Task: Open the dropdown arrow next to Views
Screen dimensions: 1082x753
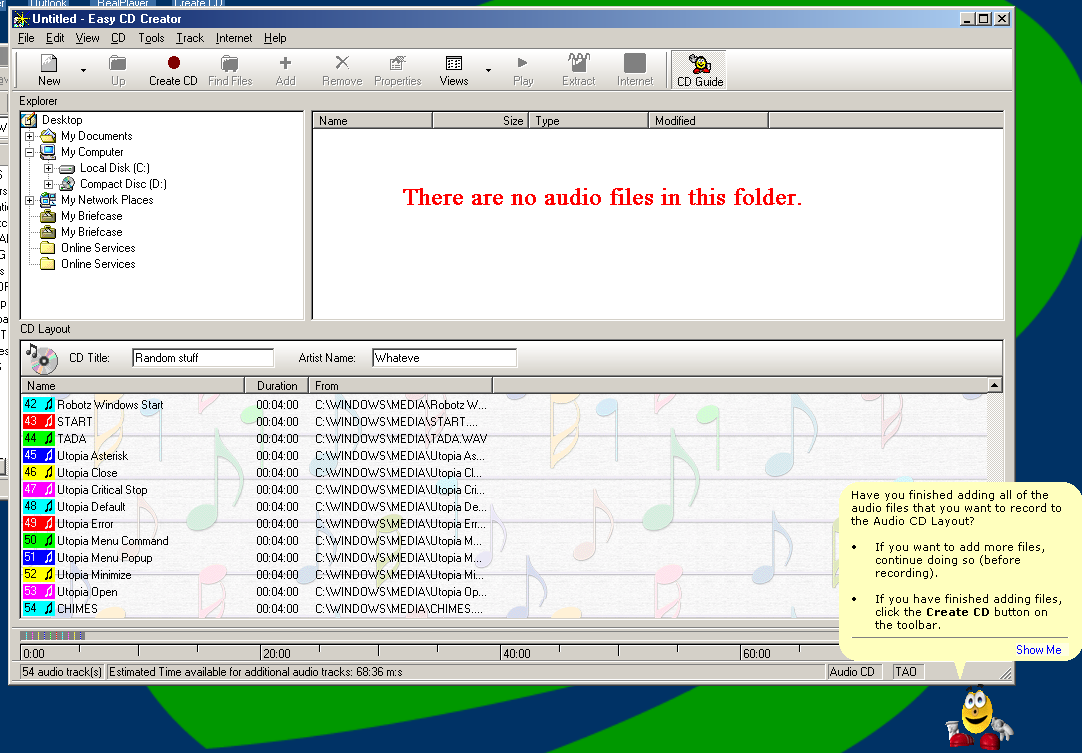Action: tap(488, 70)
